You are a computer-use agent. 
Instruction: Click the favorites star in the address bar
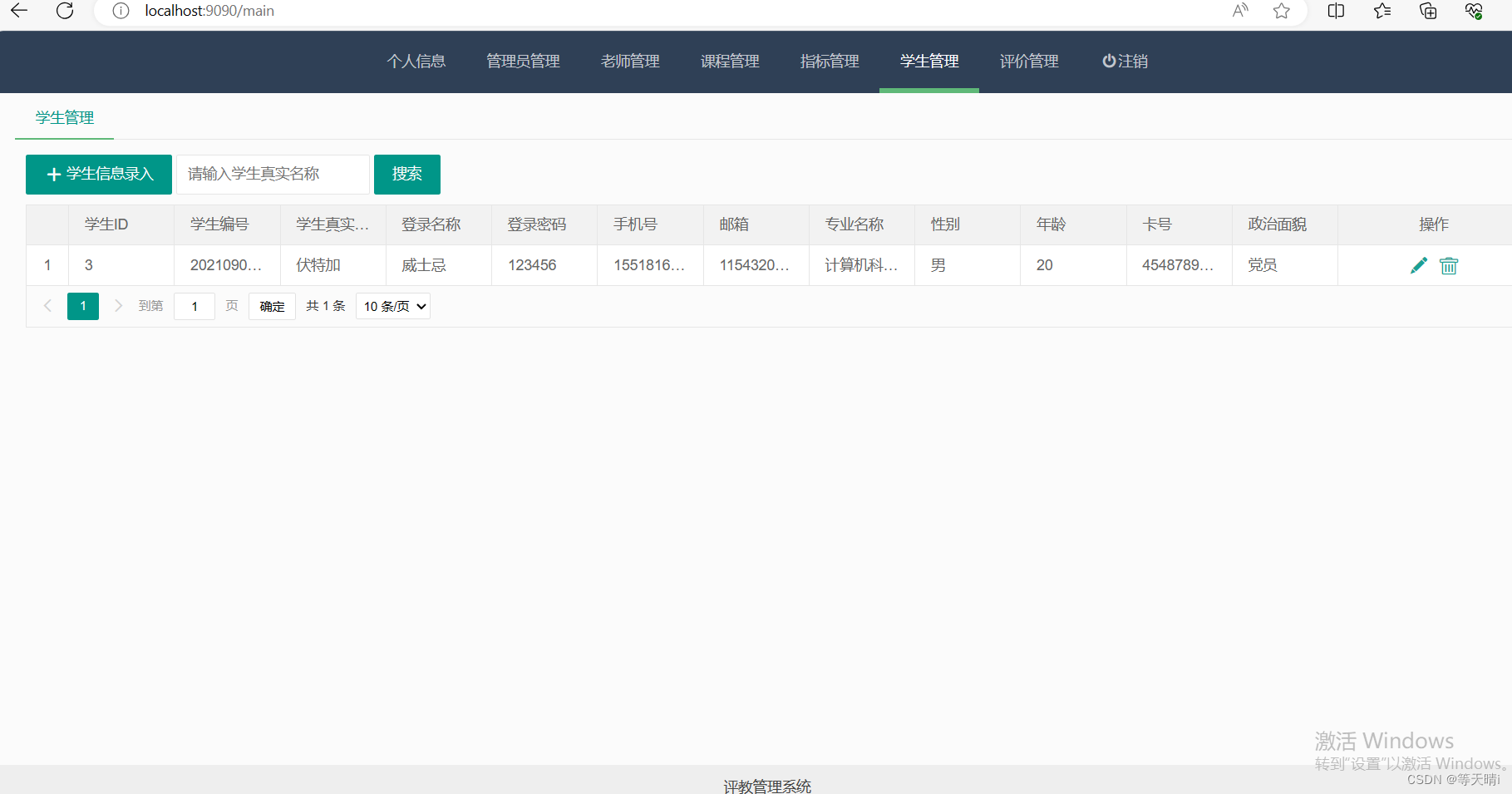tap(1281, 11)
